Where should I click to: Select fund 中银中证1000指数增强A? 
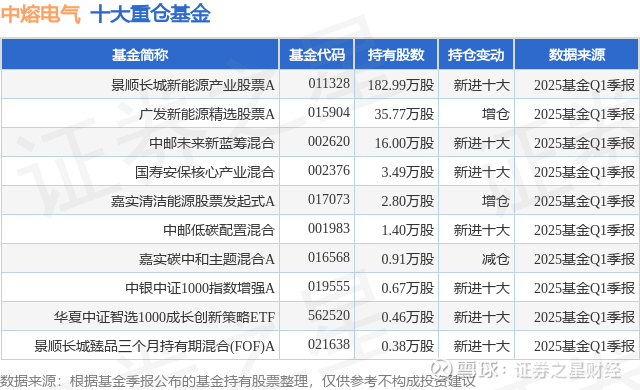pyautogui.click(x=200, y=288)
